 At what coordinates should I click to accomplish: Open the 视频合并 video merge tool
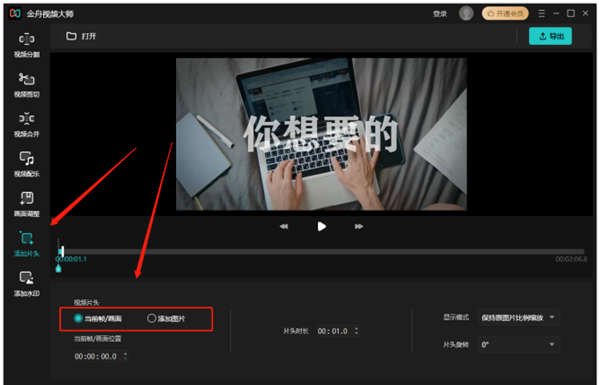tap(27, 125)
